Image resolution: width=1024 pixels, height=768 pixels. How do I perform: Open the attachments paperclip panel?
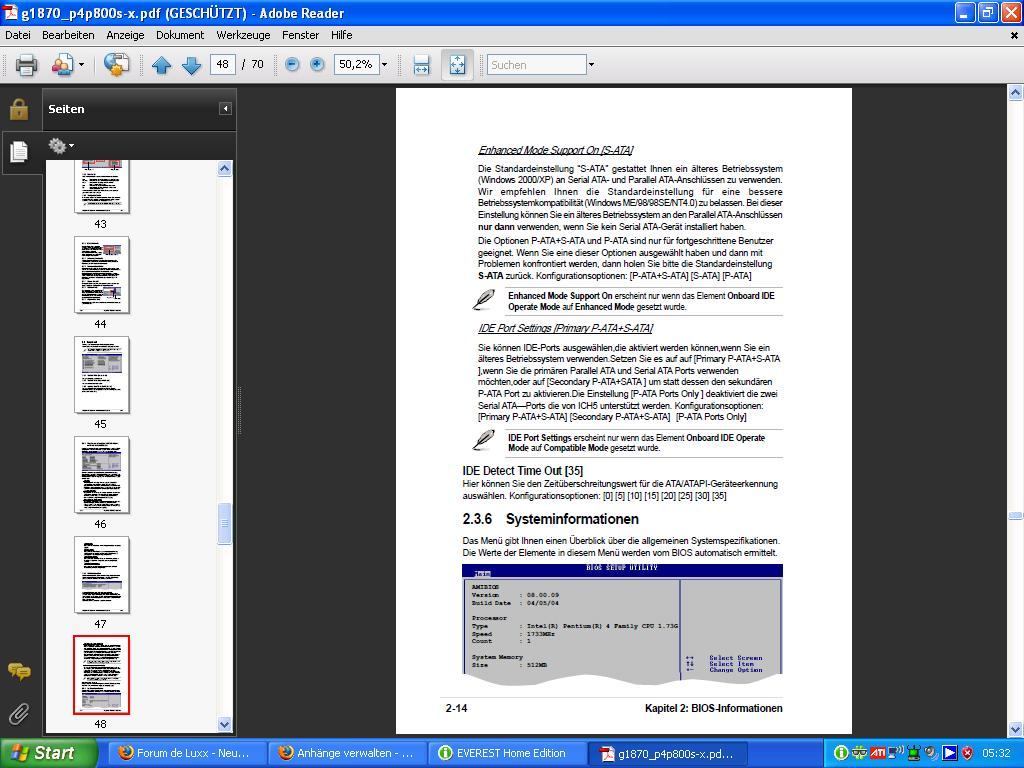click(19, 714)
